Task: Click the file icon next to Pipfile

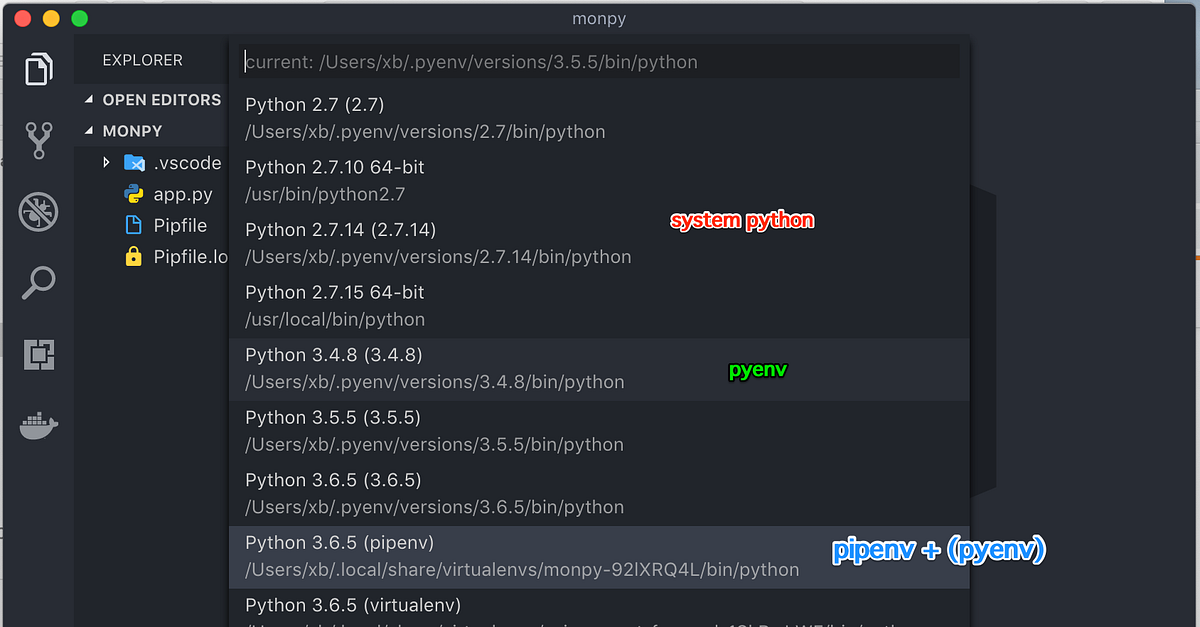Action: [x=136, y=225]
